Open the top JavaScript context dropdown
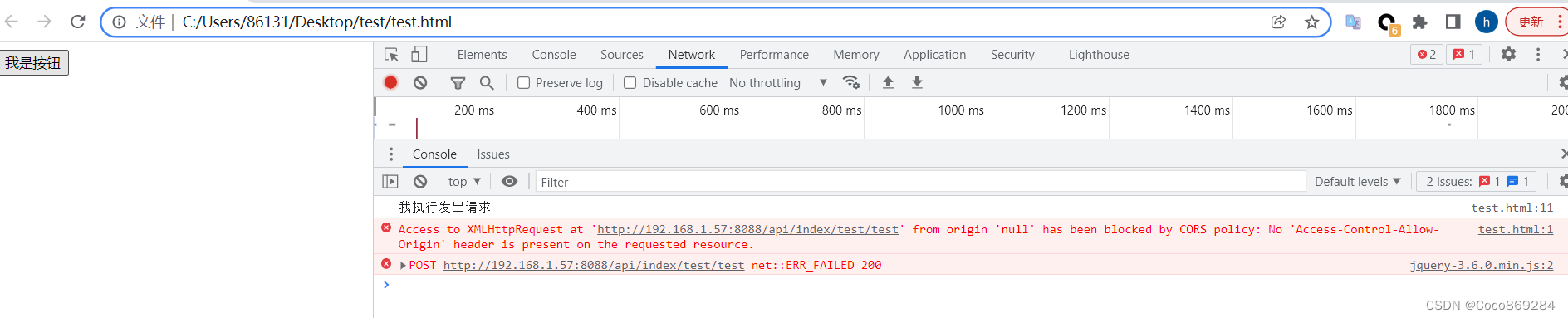Screen dimensions: 1568x318 coord(464,182)
